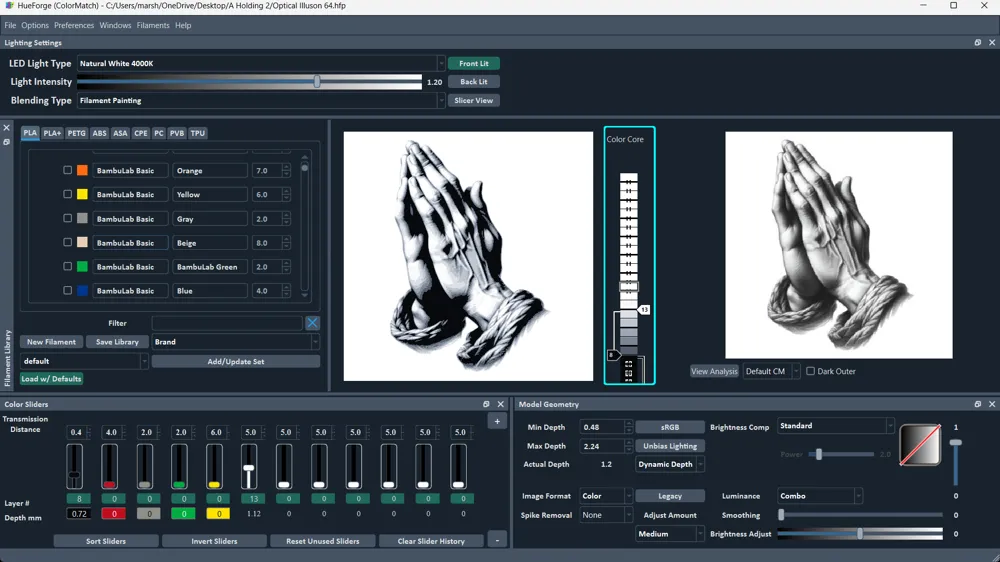
Task: Float the Color Sliders panel
Action: click(x=486, y=404)
